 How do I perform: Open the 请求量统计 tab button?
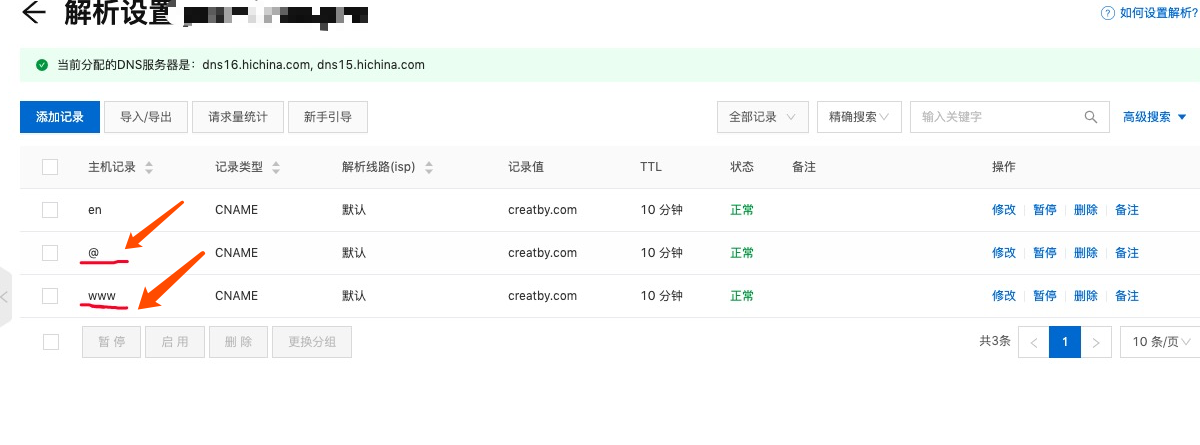(238, 117)
